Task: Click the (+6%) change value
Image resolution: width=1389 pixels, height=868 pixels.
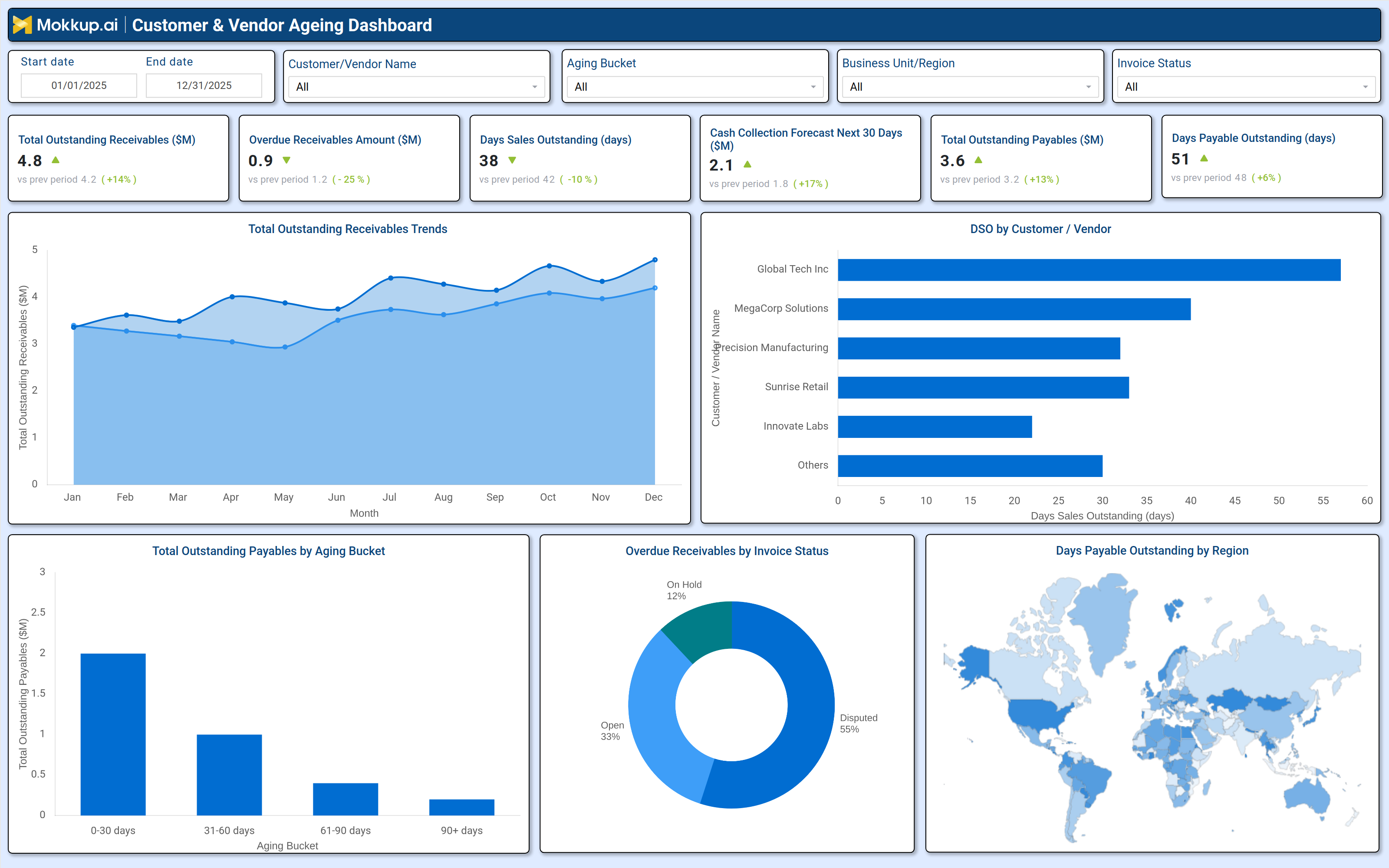Action: 1266,178
